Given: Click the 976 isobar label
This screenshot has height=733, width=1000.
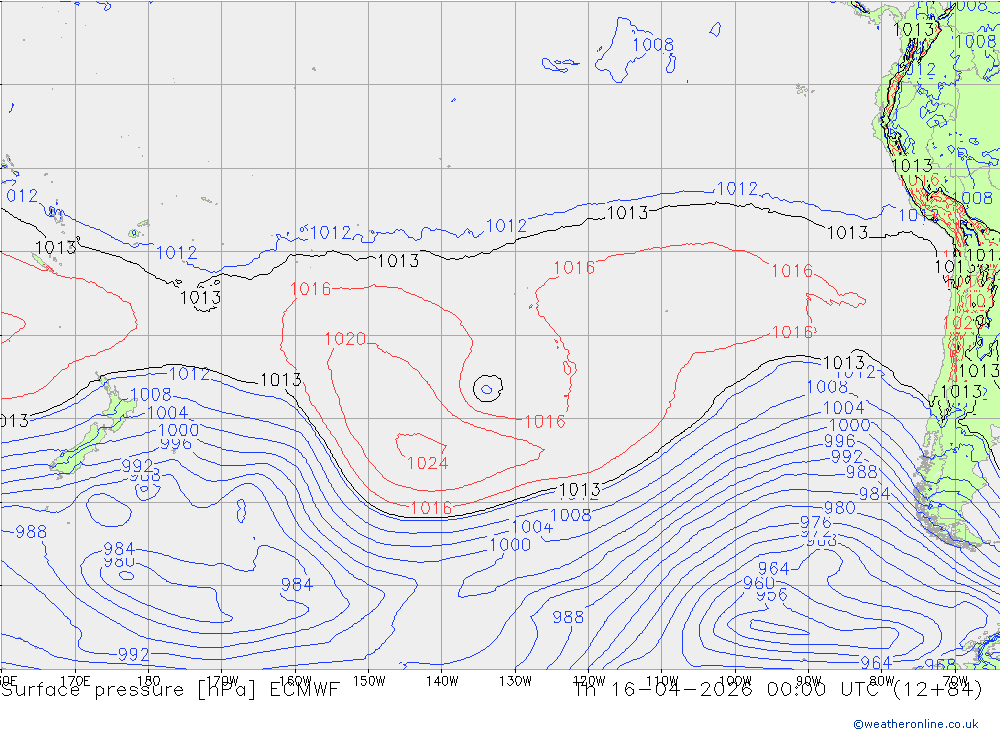Looking at the screenshot, I should click(816, 523).
